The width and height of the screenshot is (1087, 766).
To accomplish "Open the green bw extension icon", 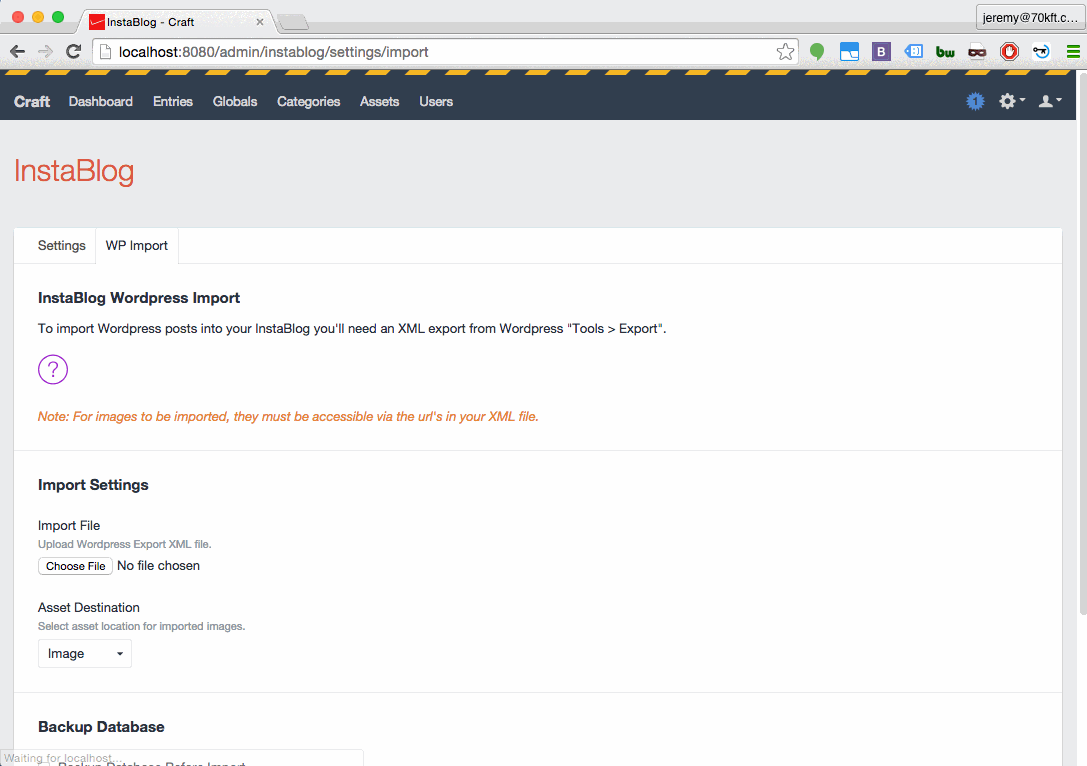I will pos(945,52).
